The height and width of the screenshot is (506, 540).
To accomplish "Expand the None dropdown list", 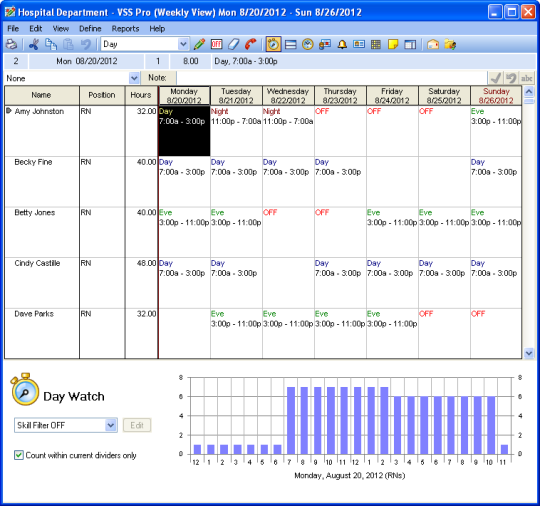I will point(134,78).
